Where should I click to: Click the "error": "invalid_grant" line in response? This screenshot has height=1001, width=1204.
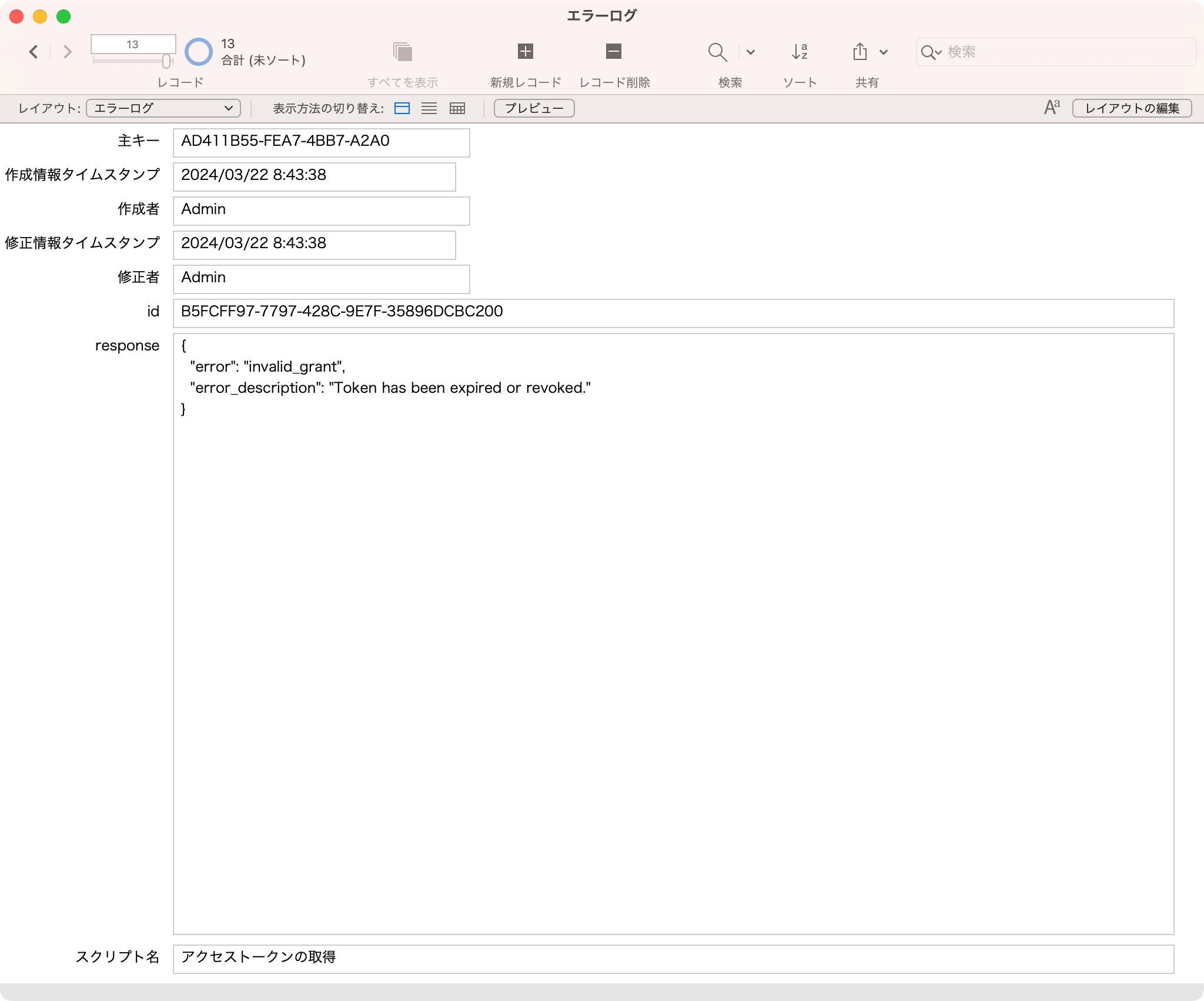tap(267, 366)
